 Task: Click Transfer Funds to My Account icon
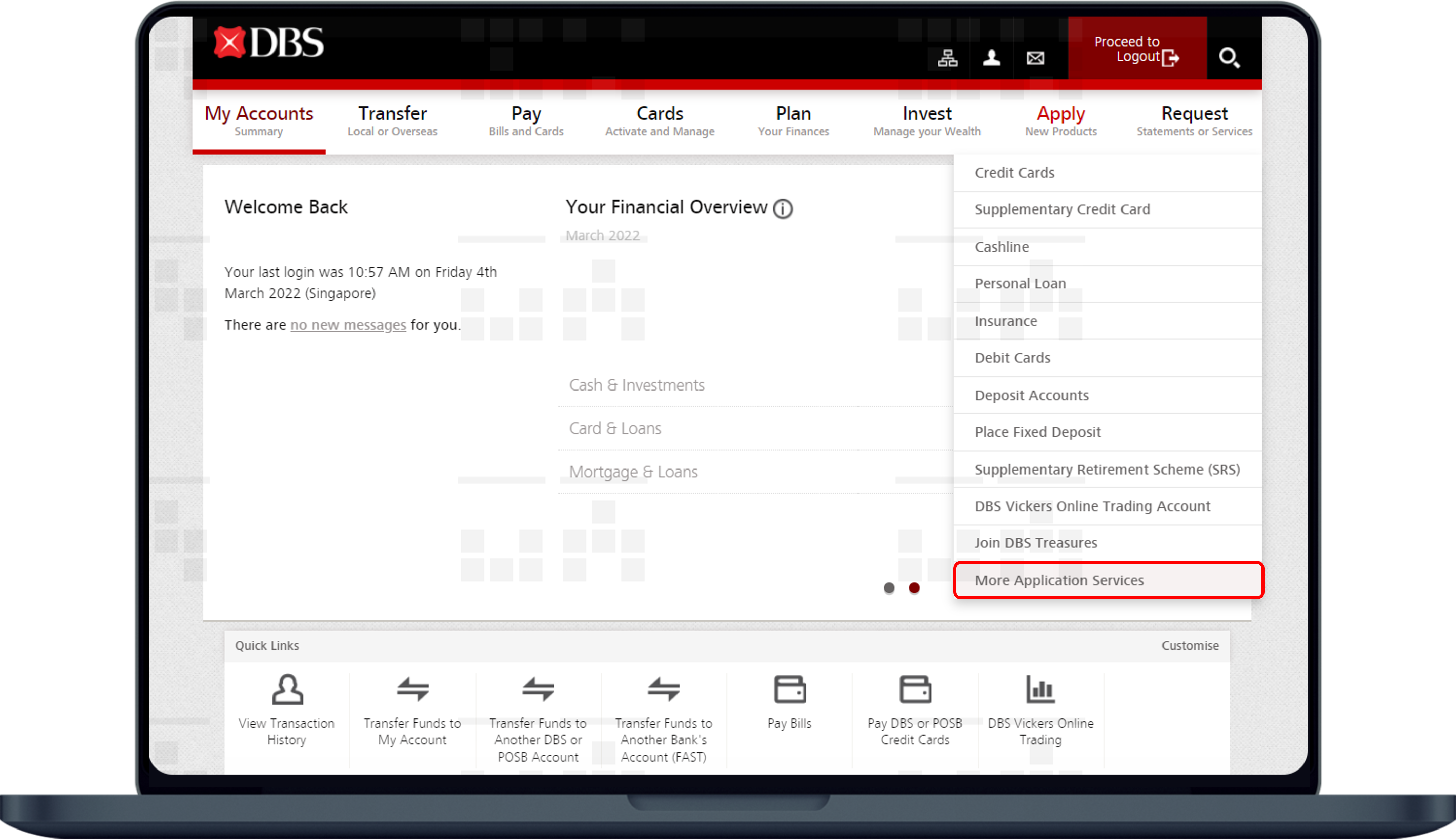(x=412, y=690)
